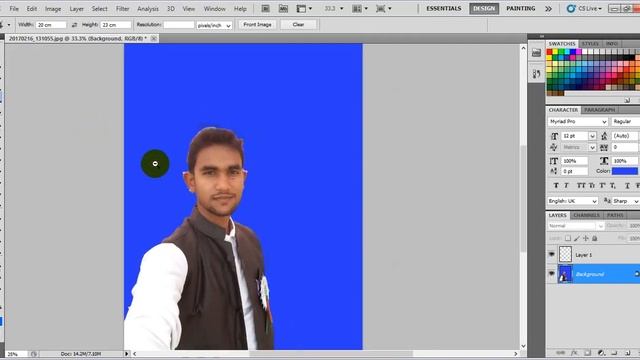Toggle Small Caps in Character panel
The width and height of the screenshot is (640, 360).
[592, 186]
